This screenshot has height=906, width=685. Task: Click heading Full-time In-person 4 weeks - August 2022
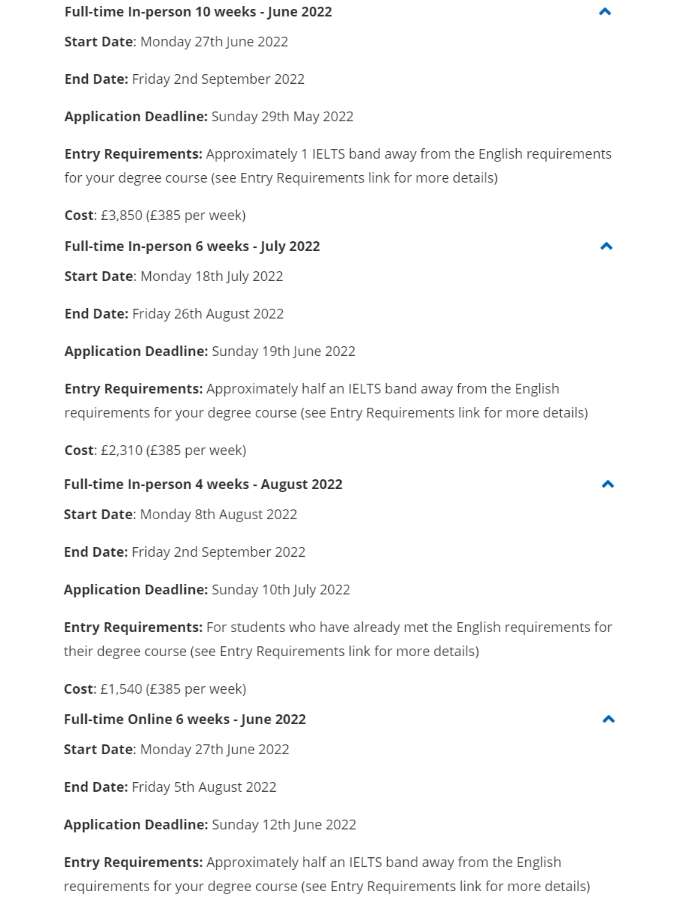203,484
